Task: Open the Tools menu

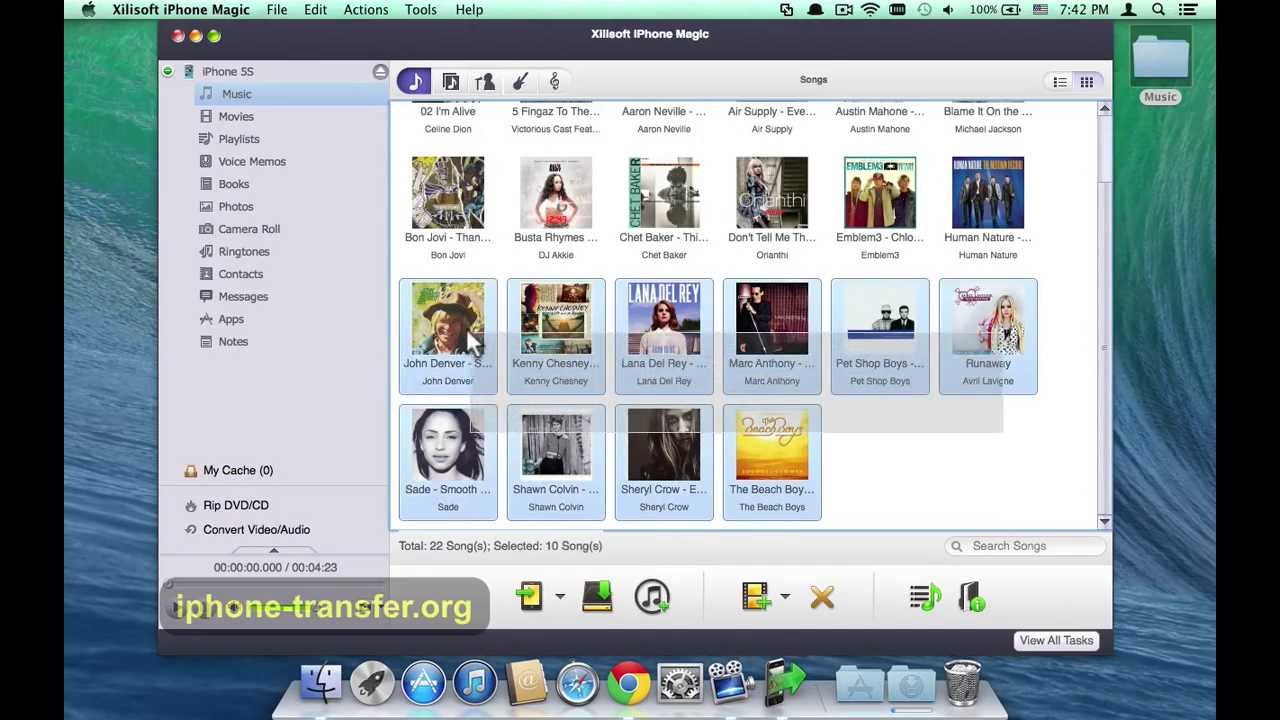Action: point(420,10)
